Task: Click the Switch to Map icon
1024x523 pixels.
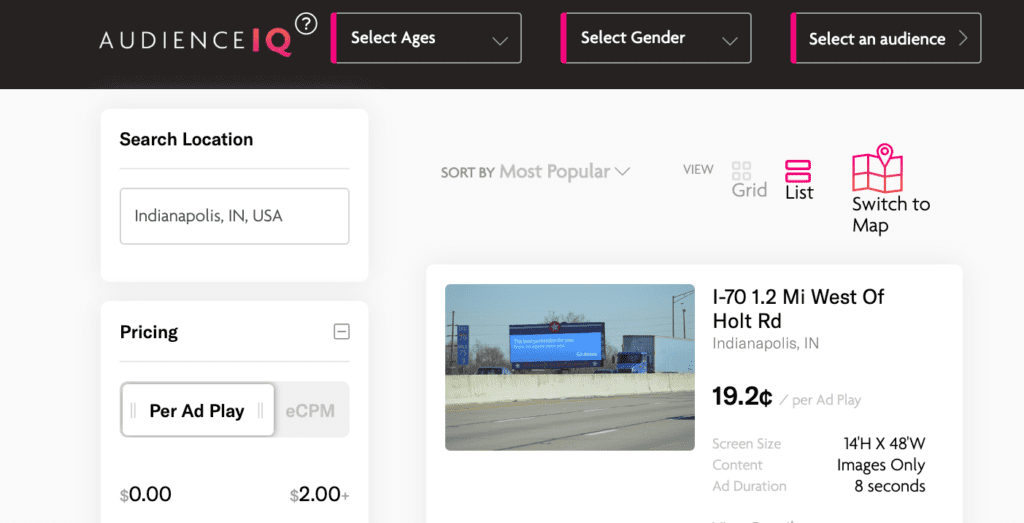Action: [877, 169]
